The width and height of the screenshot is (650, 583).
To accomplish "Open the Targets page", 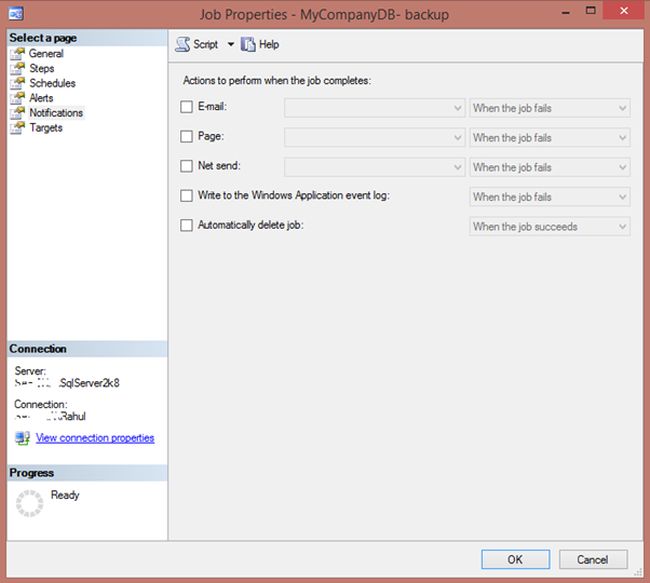I will pos(46,128).
